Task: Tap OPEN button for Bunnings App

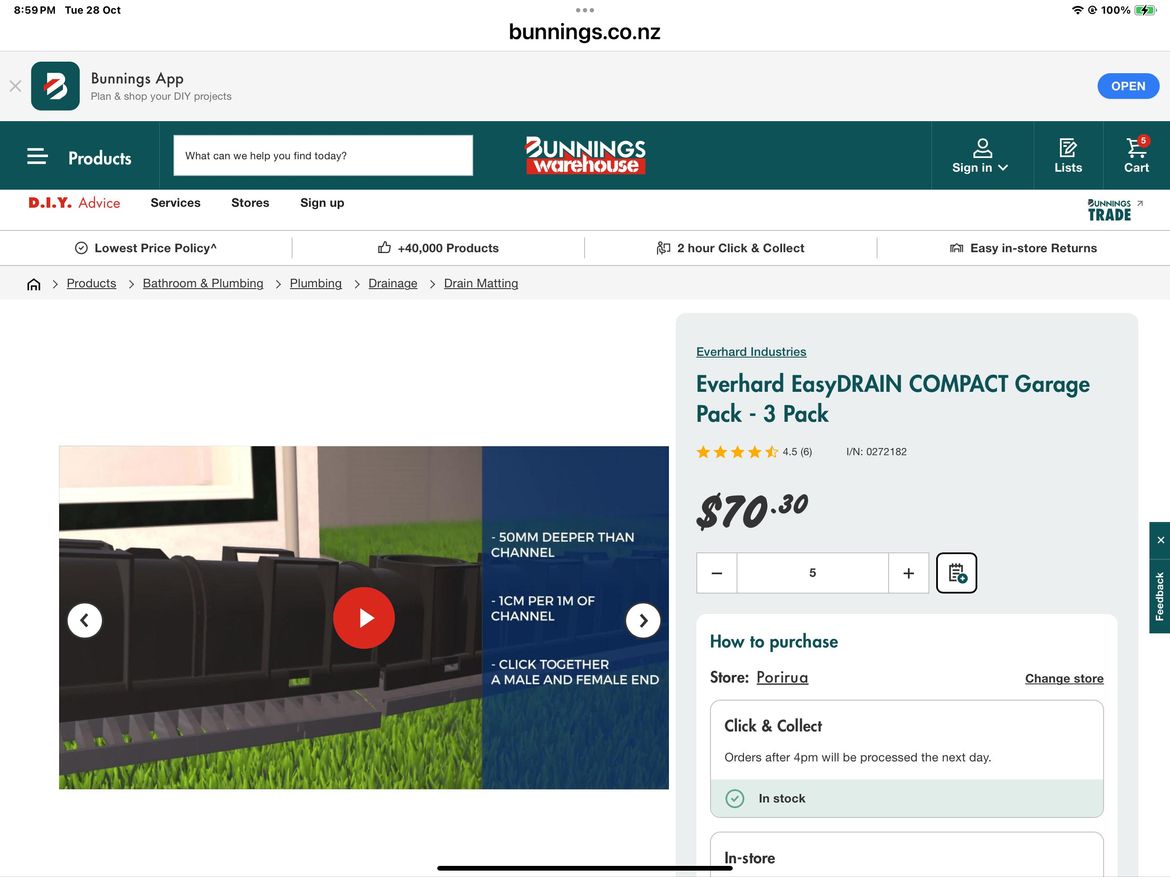Action: pos(1127,86)
